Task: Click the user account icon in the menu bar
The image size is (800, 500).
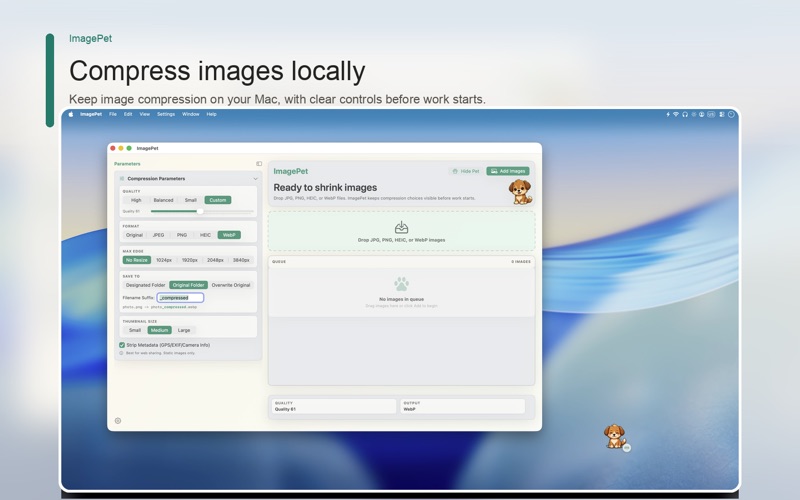Action: (x=702, y=114)
